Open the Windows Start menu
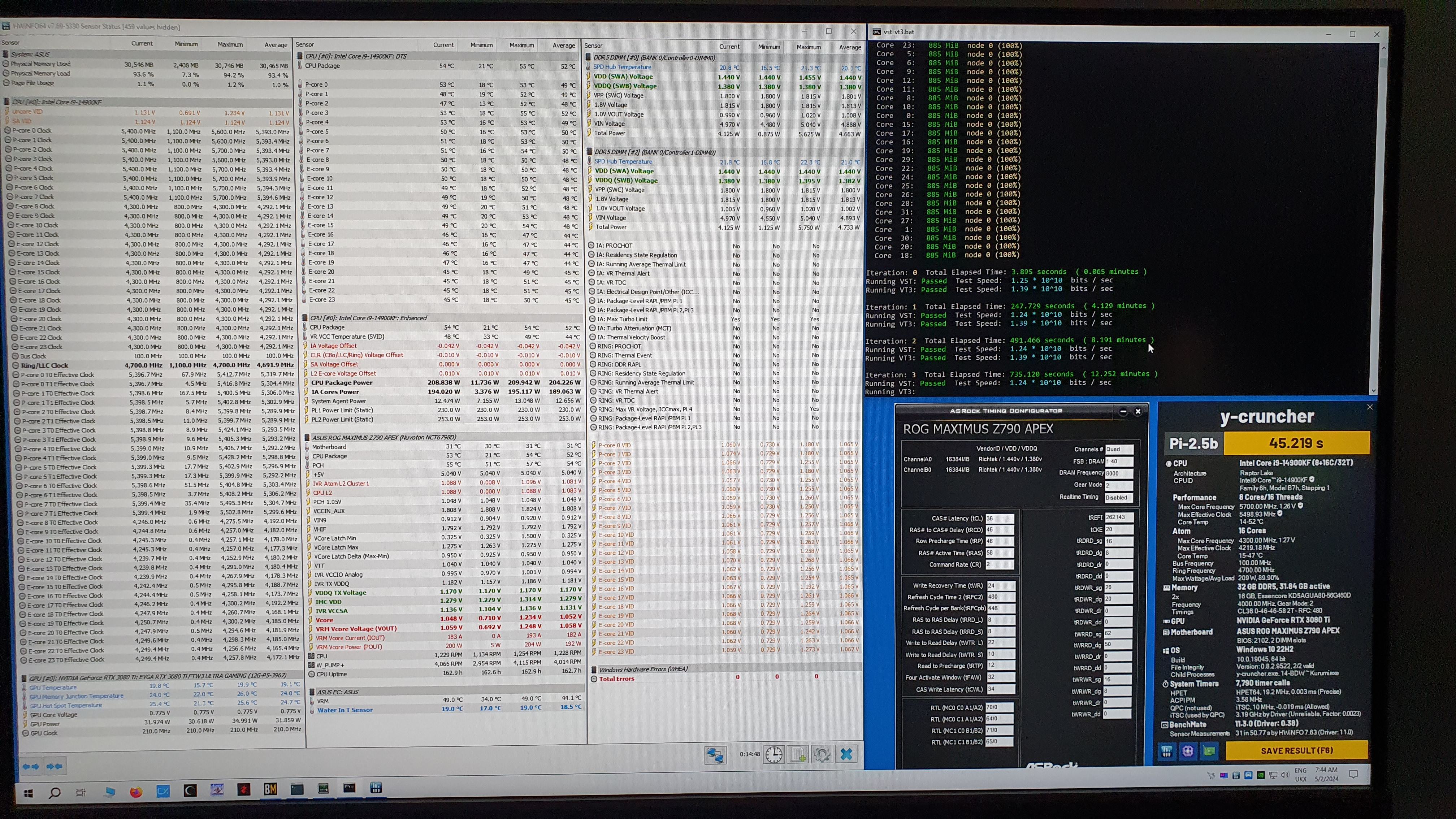Viewport: 1456px width, 819px height. 28,793
